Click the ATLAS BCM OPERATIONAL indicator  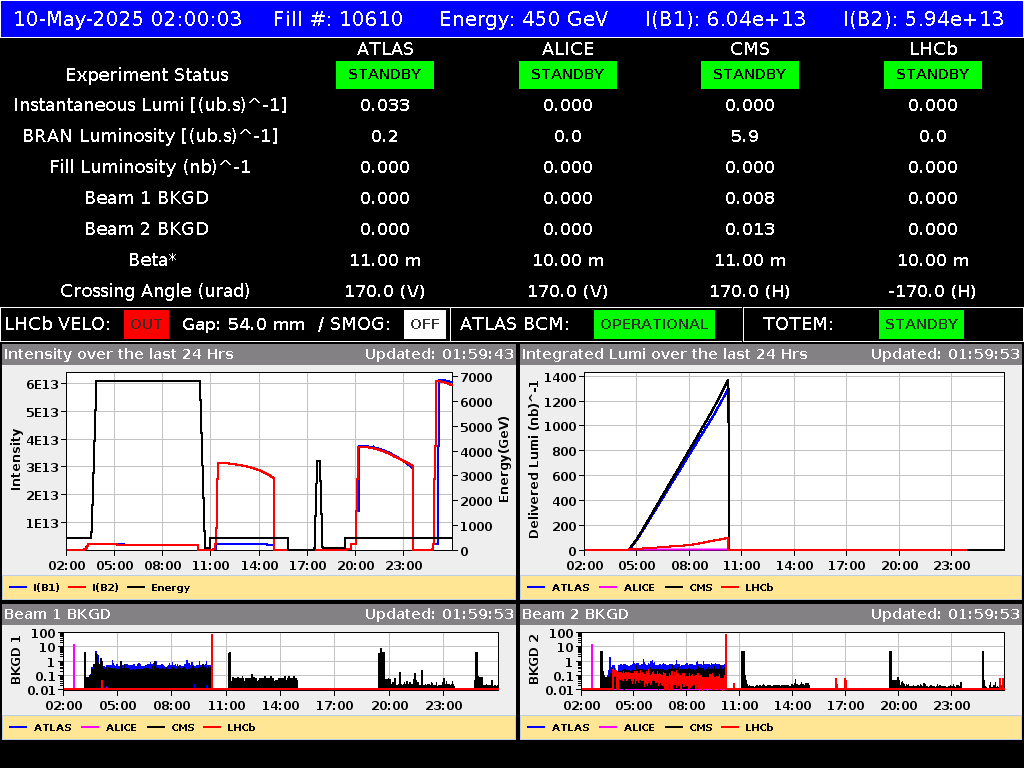coord(654,325)
